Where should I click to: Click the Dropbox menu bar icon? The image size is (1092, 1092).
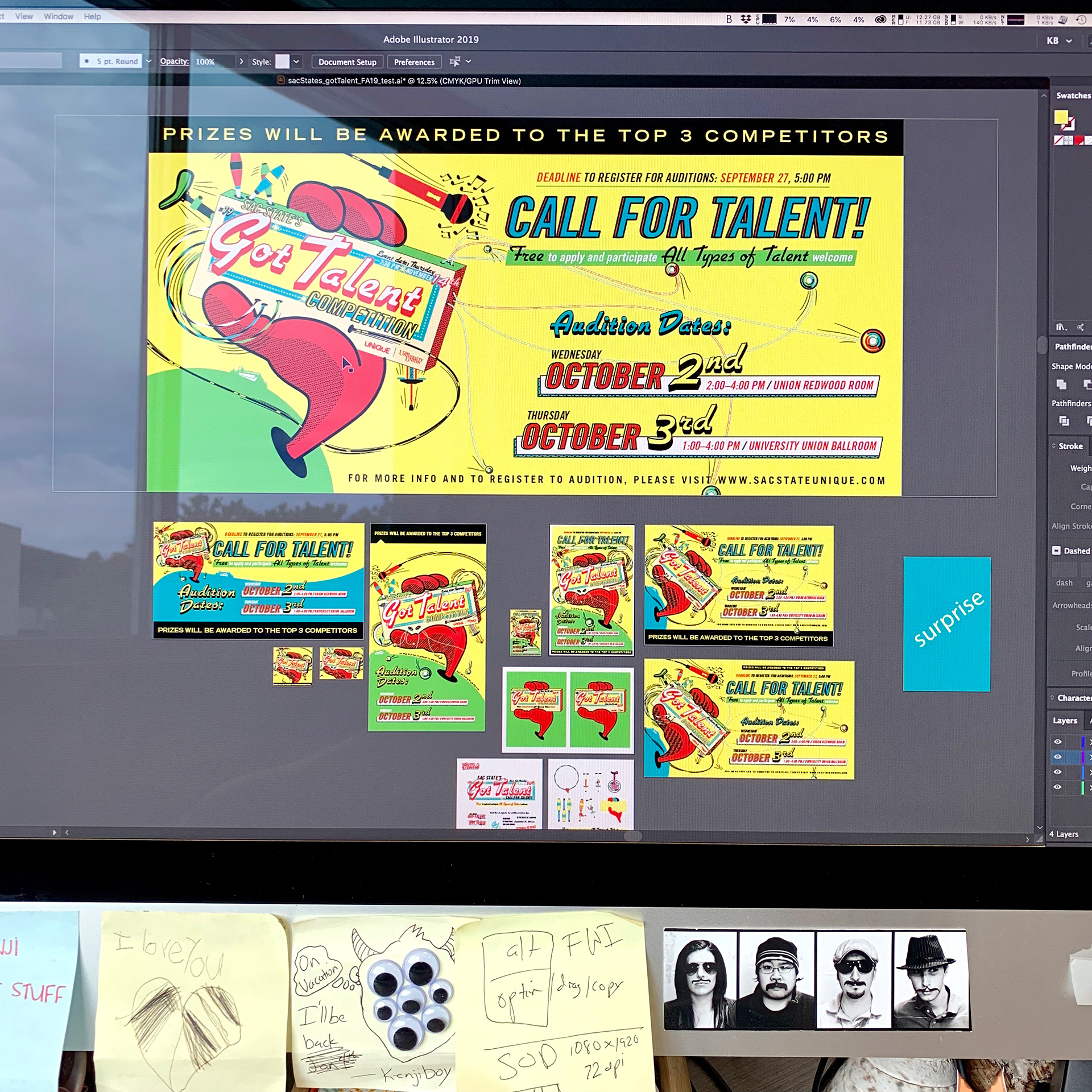[x=746, y=19]
